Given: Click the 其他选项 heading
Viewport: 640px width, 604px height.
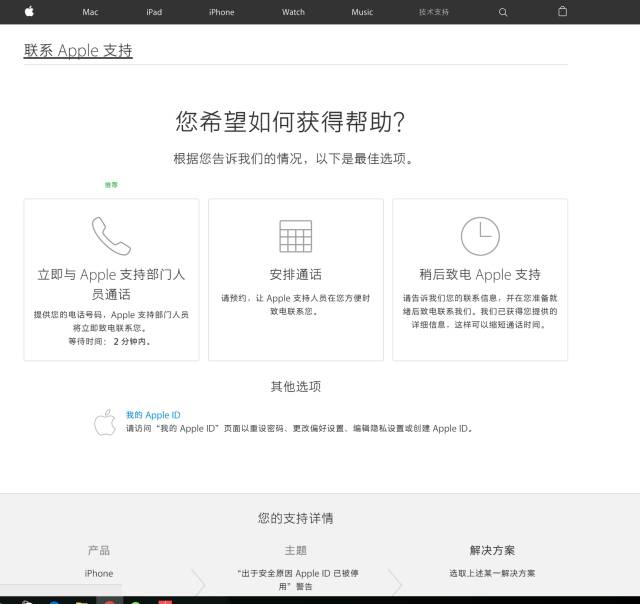Looking at the screenshot, I should (296, 386).
